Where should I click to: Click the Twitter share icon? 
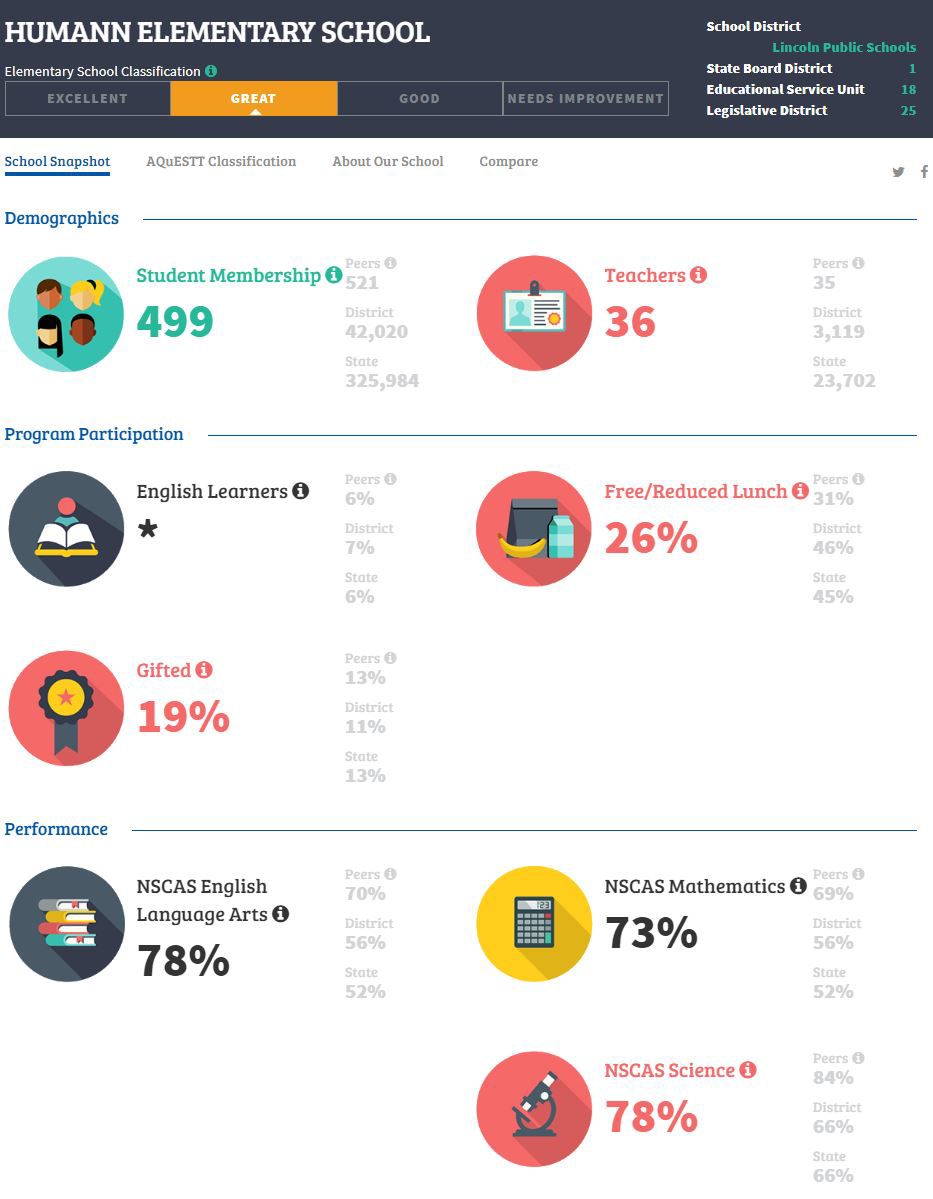(x=898, y=171)
